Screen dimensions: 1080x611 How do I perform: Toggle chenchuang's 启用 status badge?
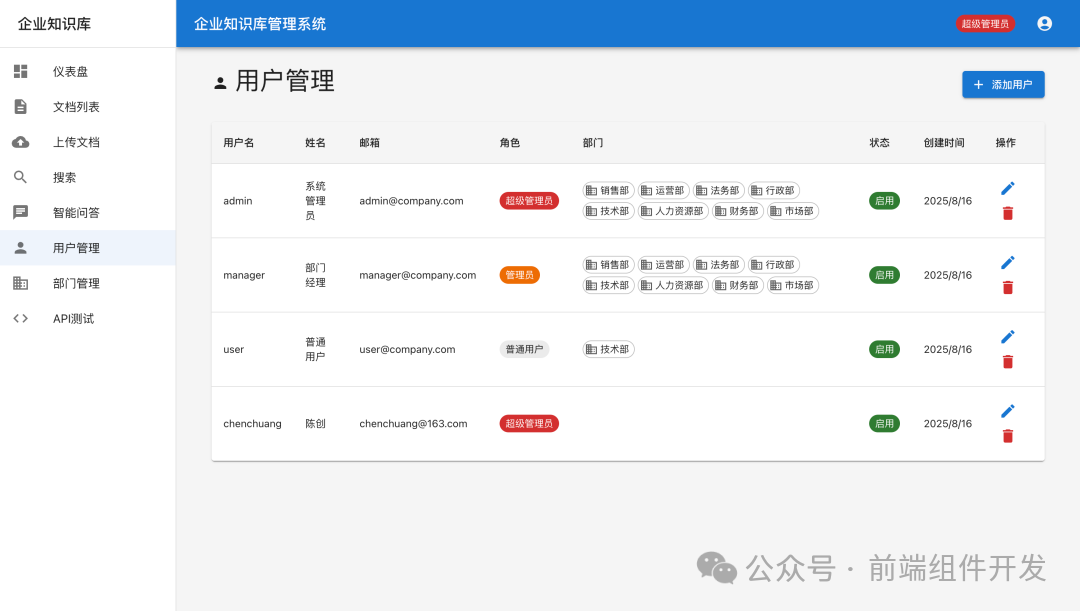tap(884, 423)
